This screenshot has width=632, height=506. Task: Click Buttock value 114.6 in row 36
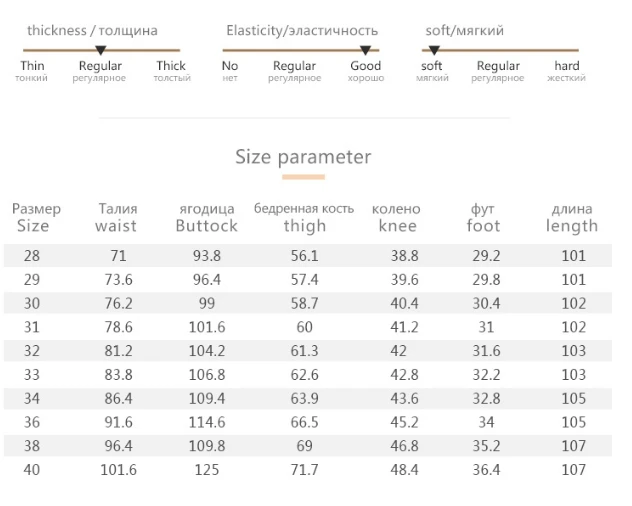click(x=207, y=423)
